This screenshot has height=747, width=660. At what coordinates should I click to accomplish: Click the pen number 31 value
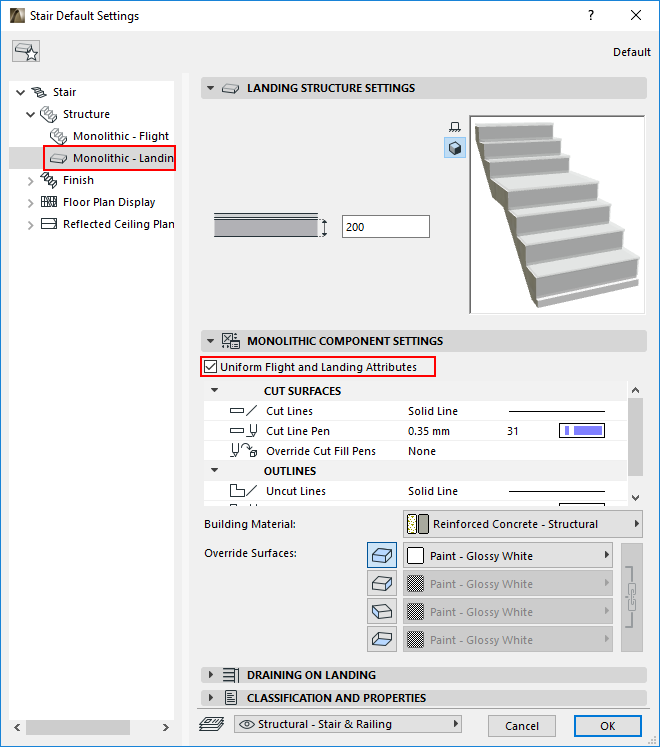click(512, 431)
